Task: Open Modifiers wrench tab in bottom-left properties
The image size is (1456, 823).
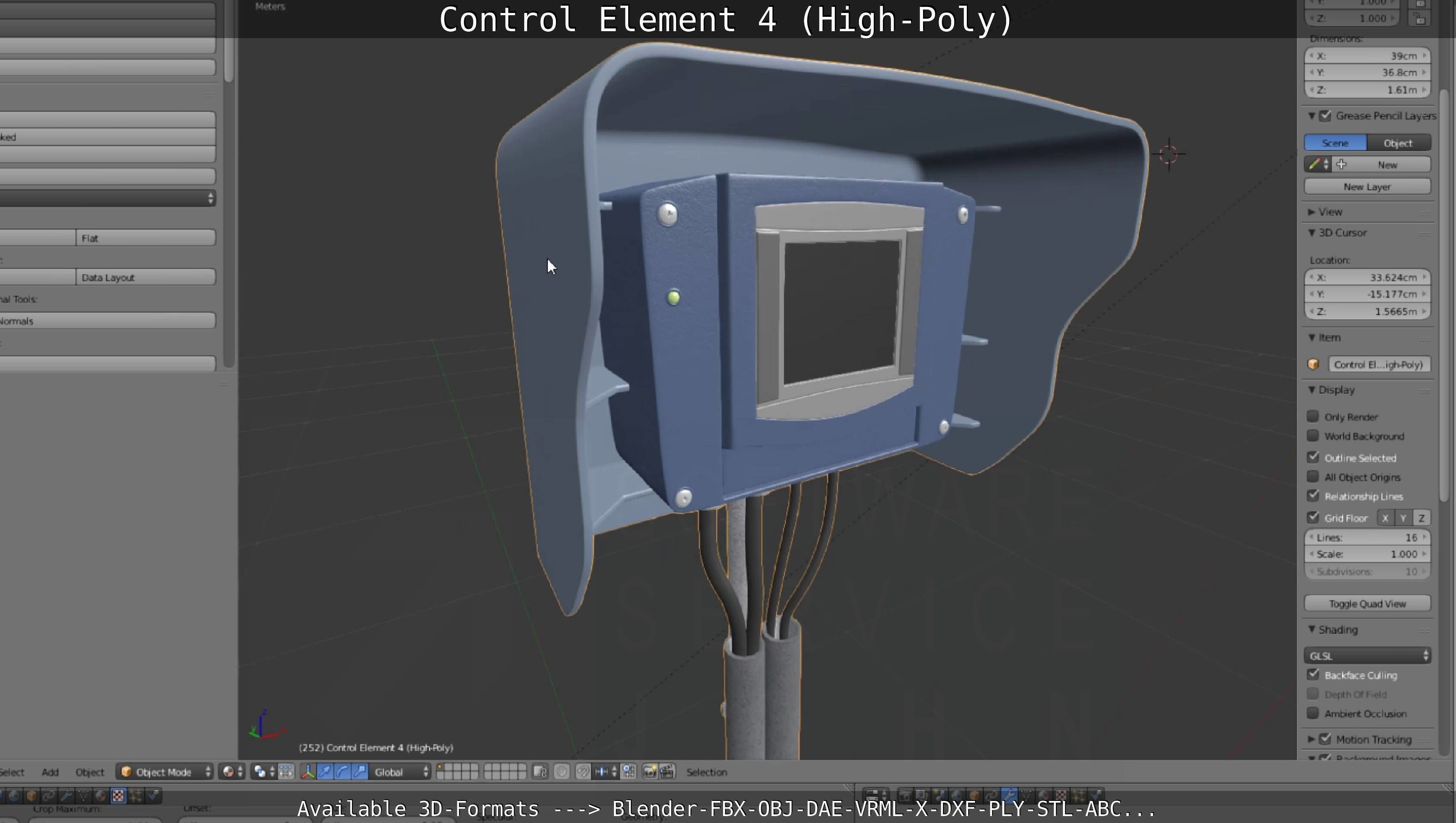Action: pos(66,796)
